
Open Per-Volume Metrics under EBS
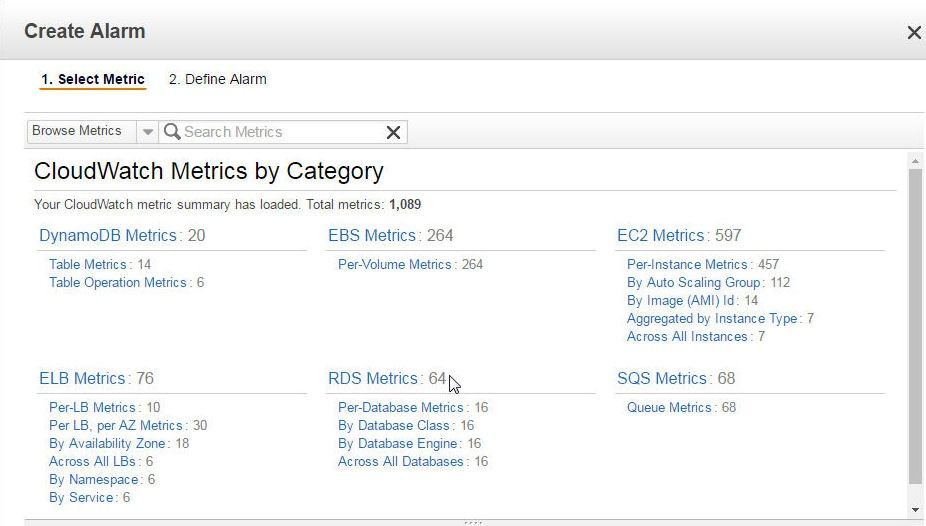click(394, 264)
